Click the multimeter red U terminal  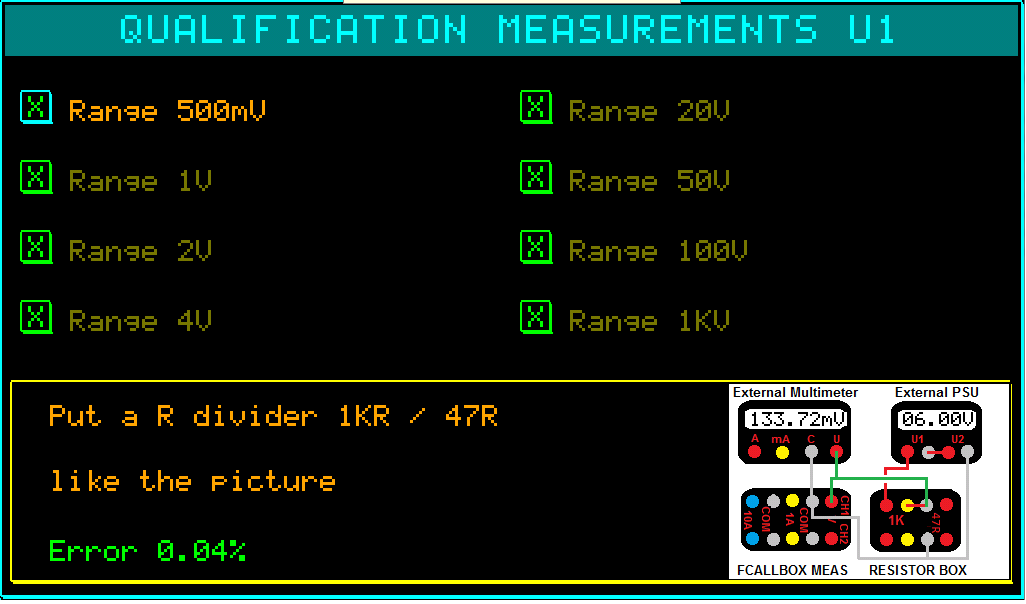click(836, 452)
